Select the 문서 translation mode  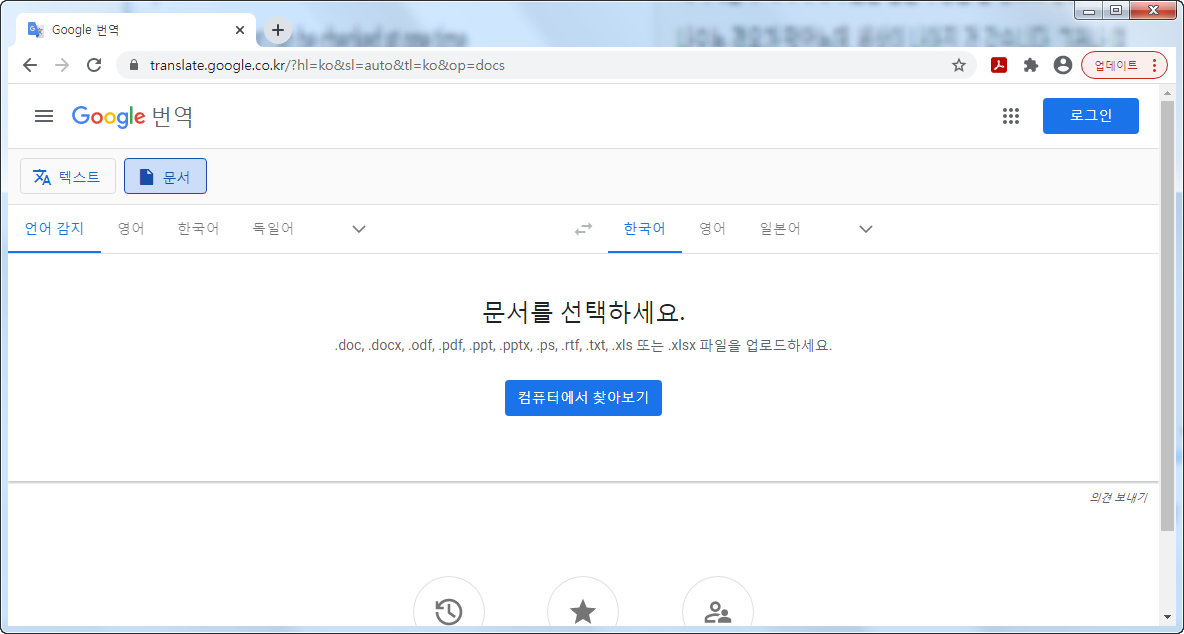point(165,177)
